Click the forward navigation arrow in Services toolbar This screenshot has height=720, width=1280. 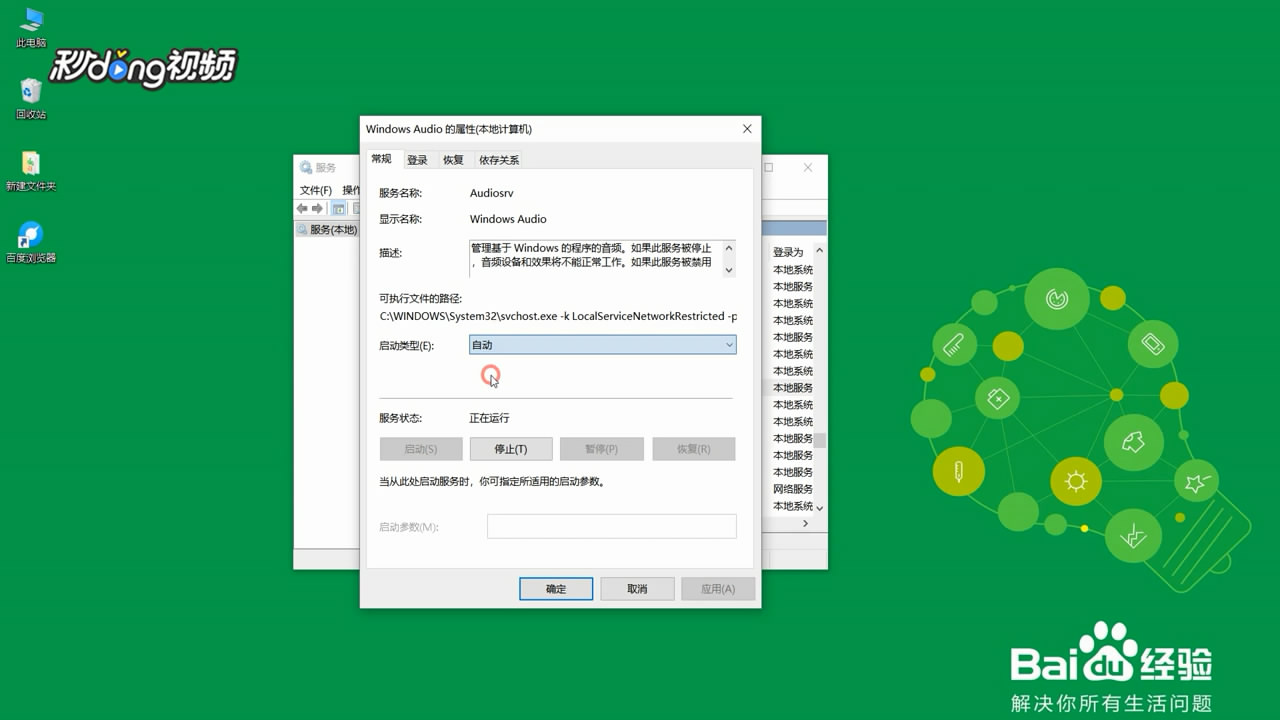tap(316, 208)
